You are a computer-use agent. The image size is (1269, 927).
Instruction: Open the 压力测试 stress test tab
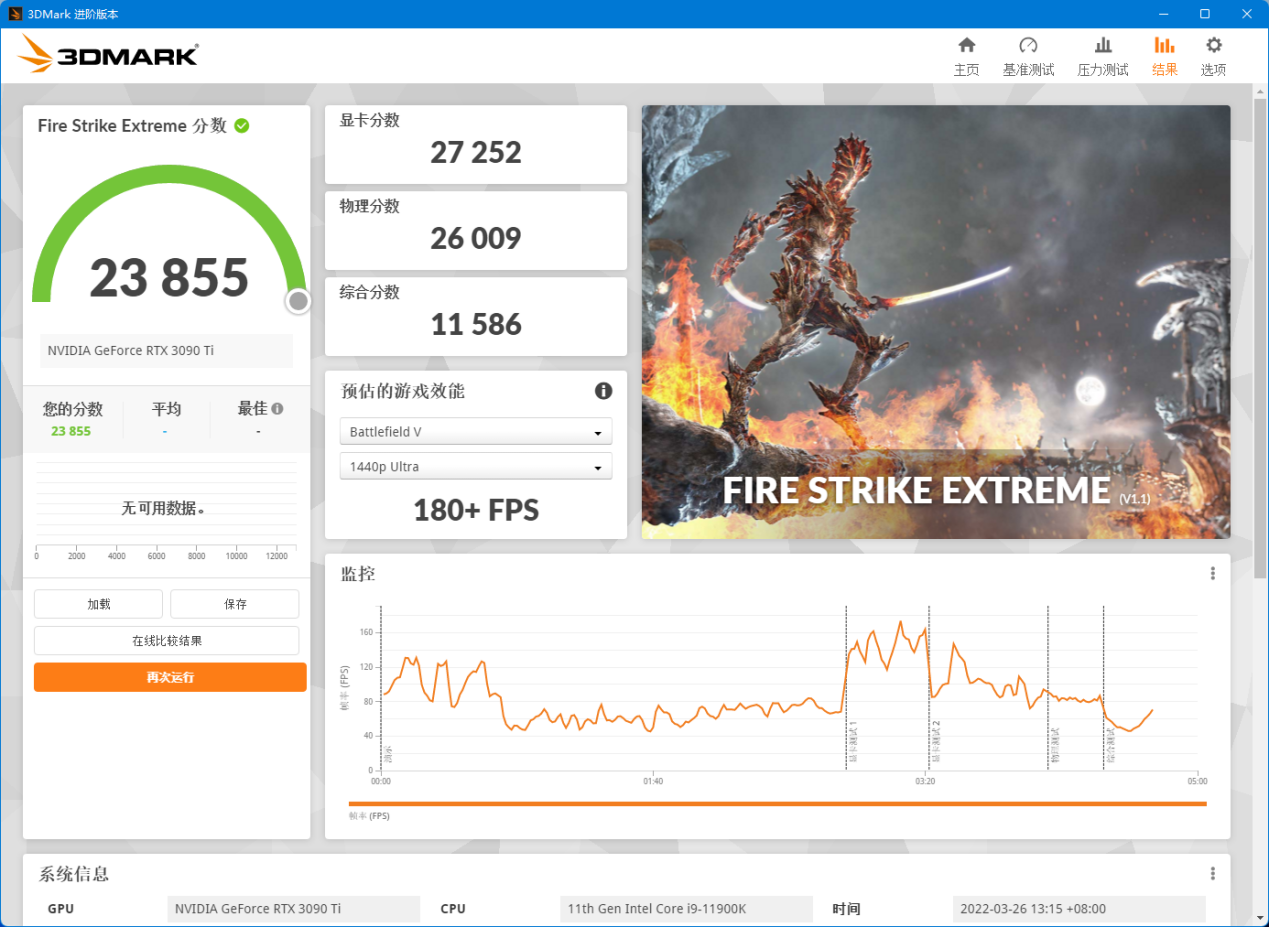(1102, 56)
